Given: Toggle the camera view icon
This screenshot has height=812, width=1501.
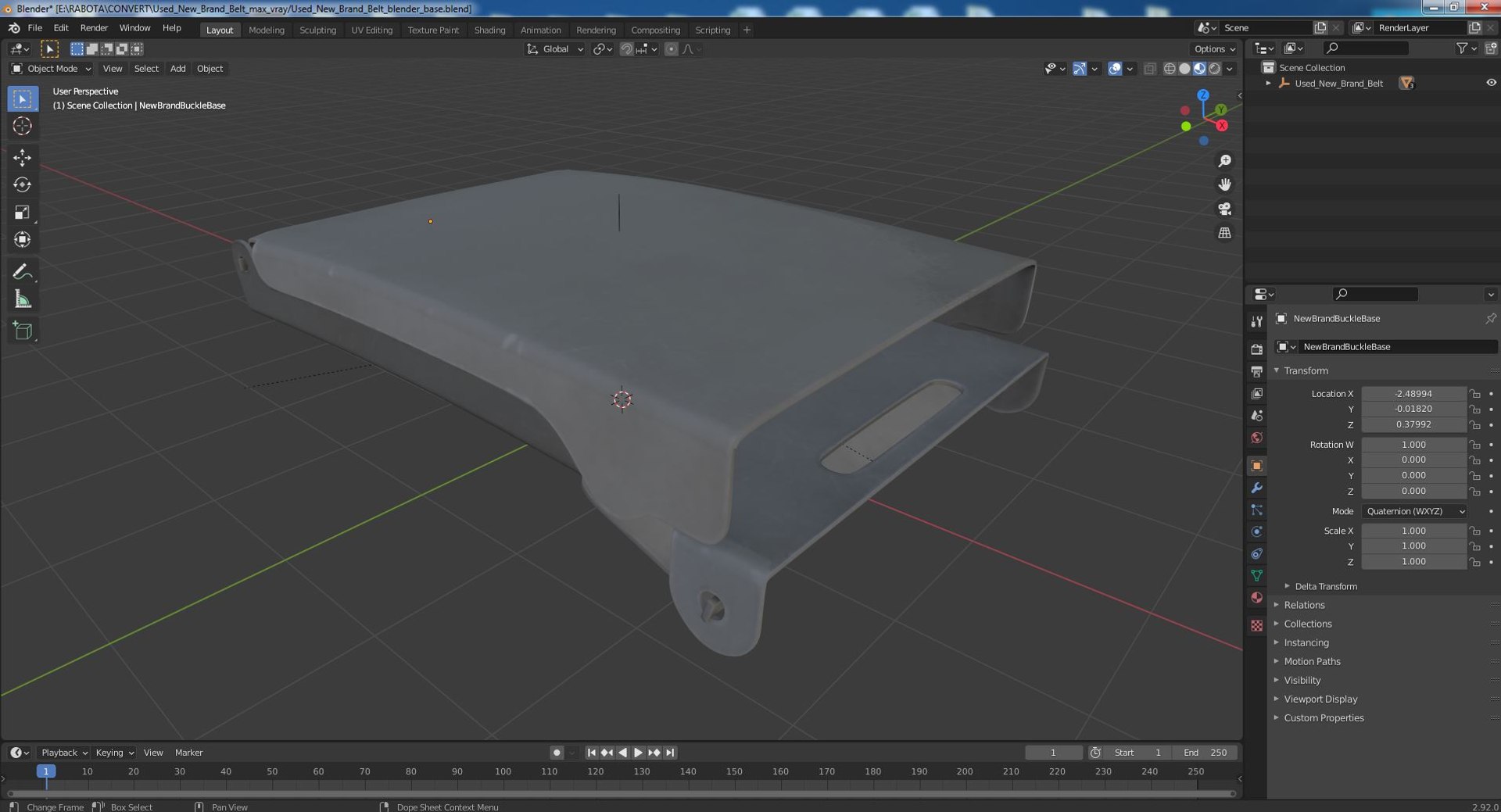Looking at the screenshot, I should pyautogui.click(x=1224, y=209).
